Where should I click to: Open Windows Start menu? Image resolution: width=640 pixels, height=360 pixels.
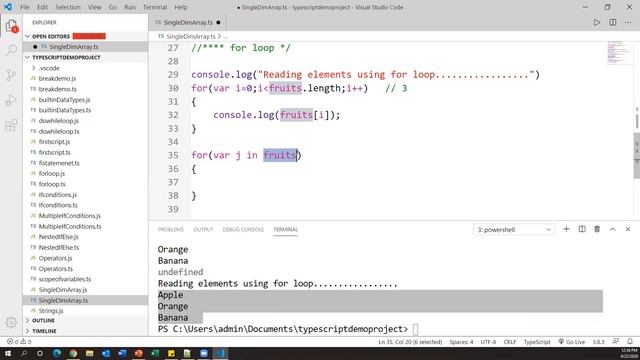point(8,353)
